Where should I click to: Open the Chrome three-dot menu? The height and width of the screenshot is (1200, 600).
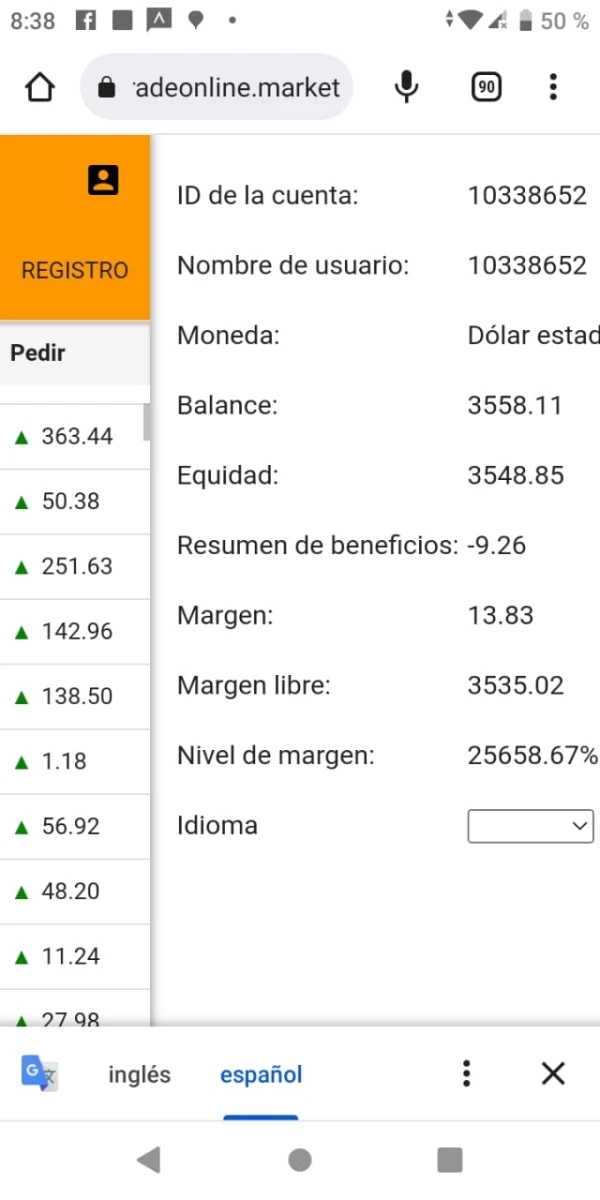[553, 88]
